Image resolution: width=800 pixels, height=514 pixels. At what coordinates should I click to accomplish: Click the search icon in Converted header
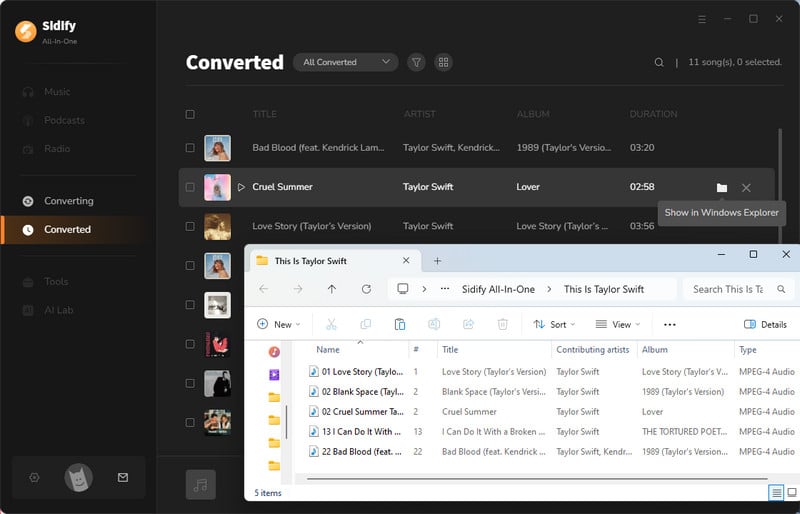click(x=659, y=62)
